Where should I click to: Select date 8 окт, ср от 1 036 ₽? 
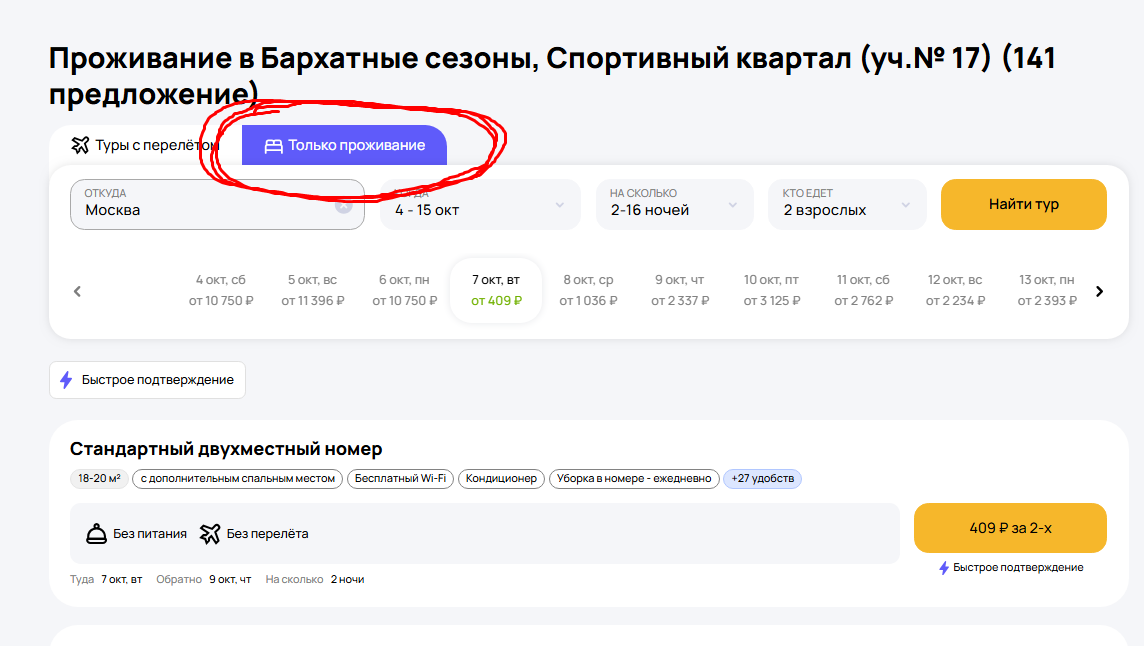coord(588,291)
